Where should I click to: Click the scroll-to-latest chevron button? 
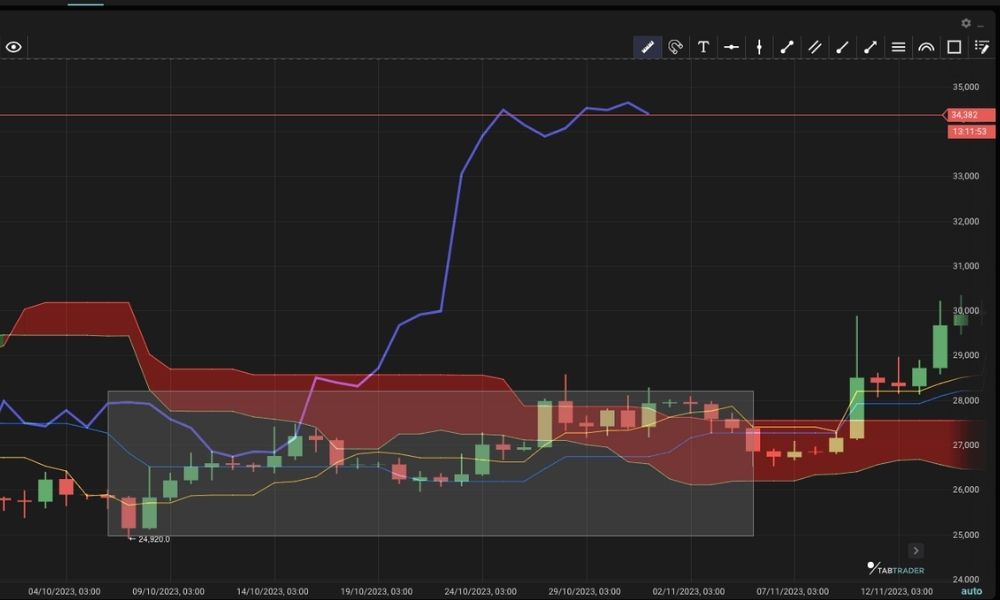tap(915, 551)
